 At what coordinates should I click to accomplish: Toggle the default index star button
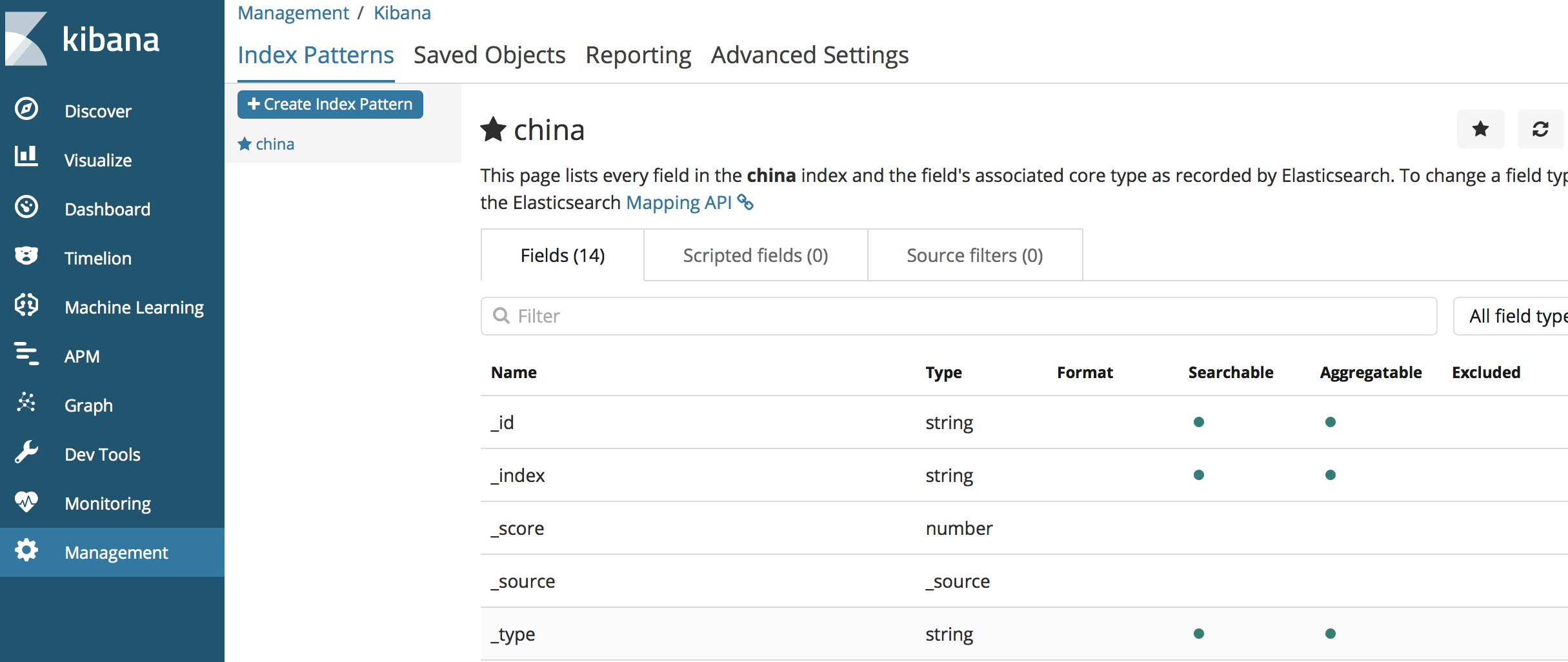1480,129
